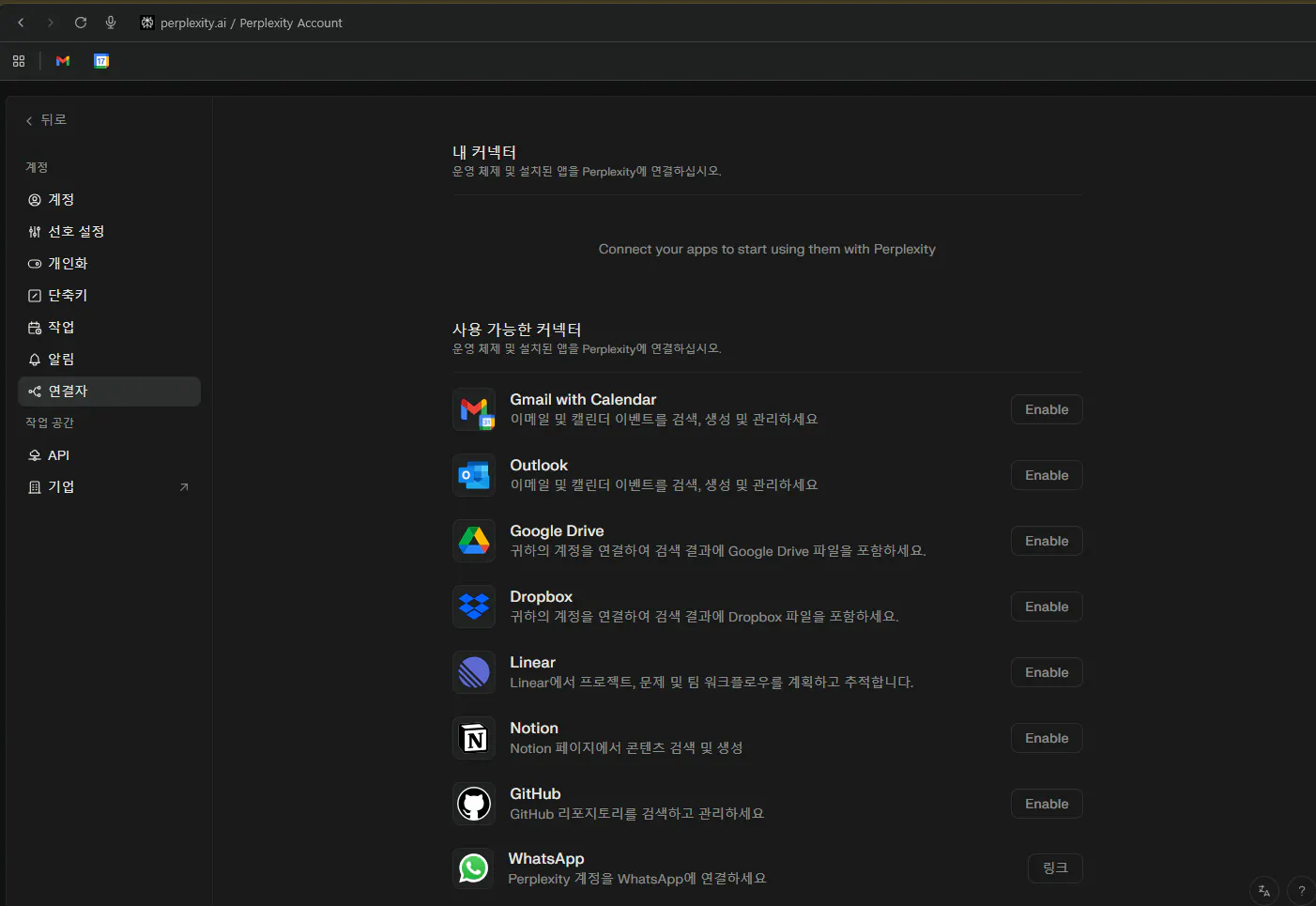Click the Gmail with Calendar connector icon
This screenshot has width=1316, height=906.
474,409
